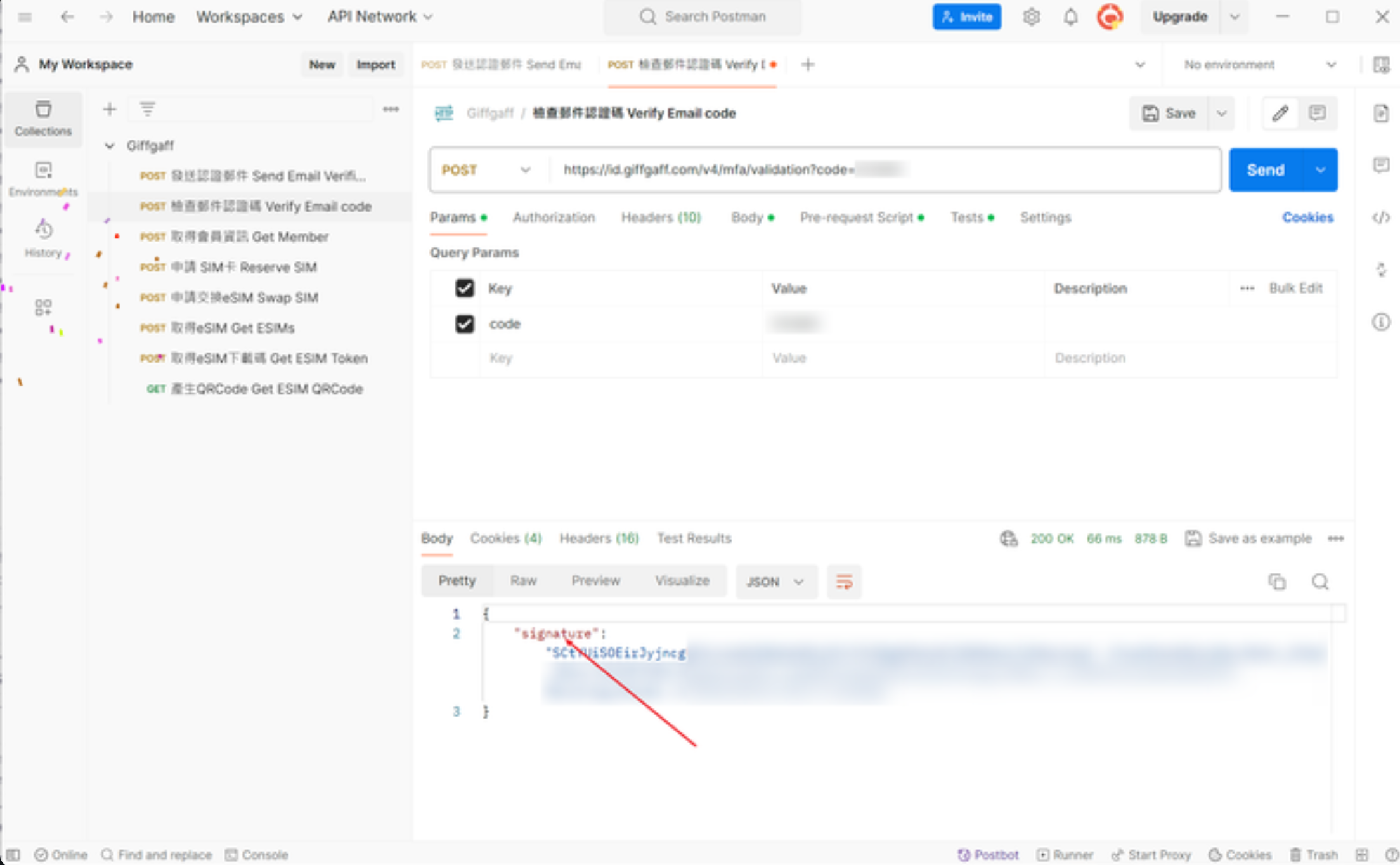Open the configure workspace sidebar icon
1400x865 pixels.
point(43,308)
